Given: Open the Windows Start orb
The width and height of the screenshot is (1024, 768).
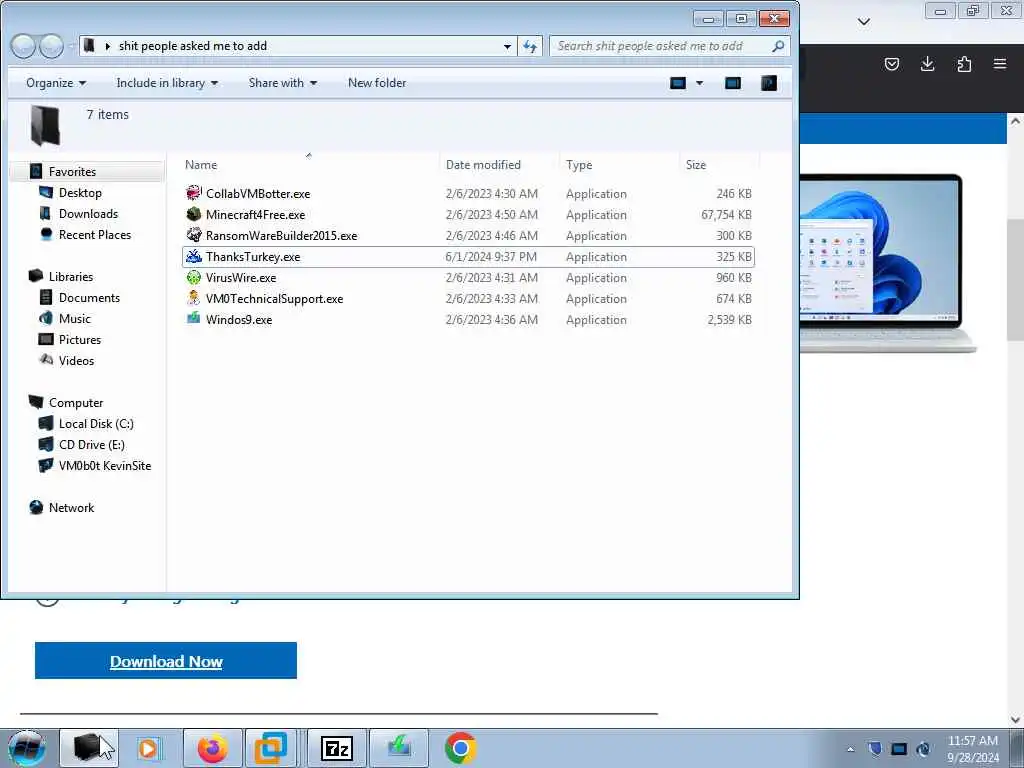Looking at the screenshot, I should coord(26,748).
